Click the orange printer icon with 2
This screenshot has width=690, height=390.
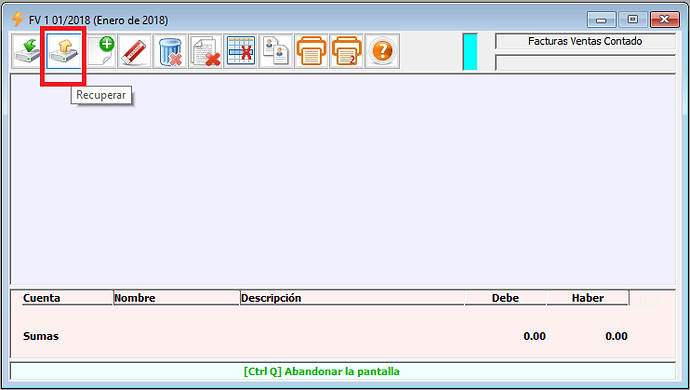click(347, 51)
